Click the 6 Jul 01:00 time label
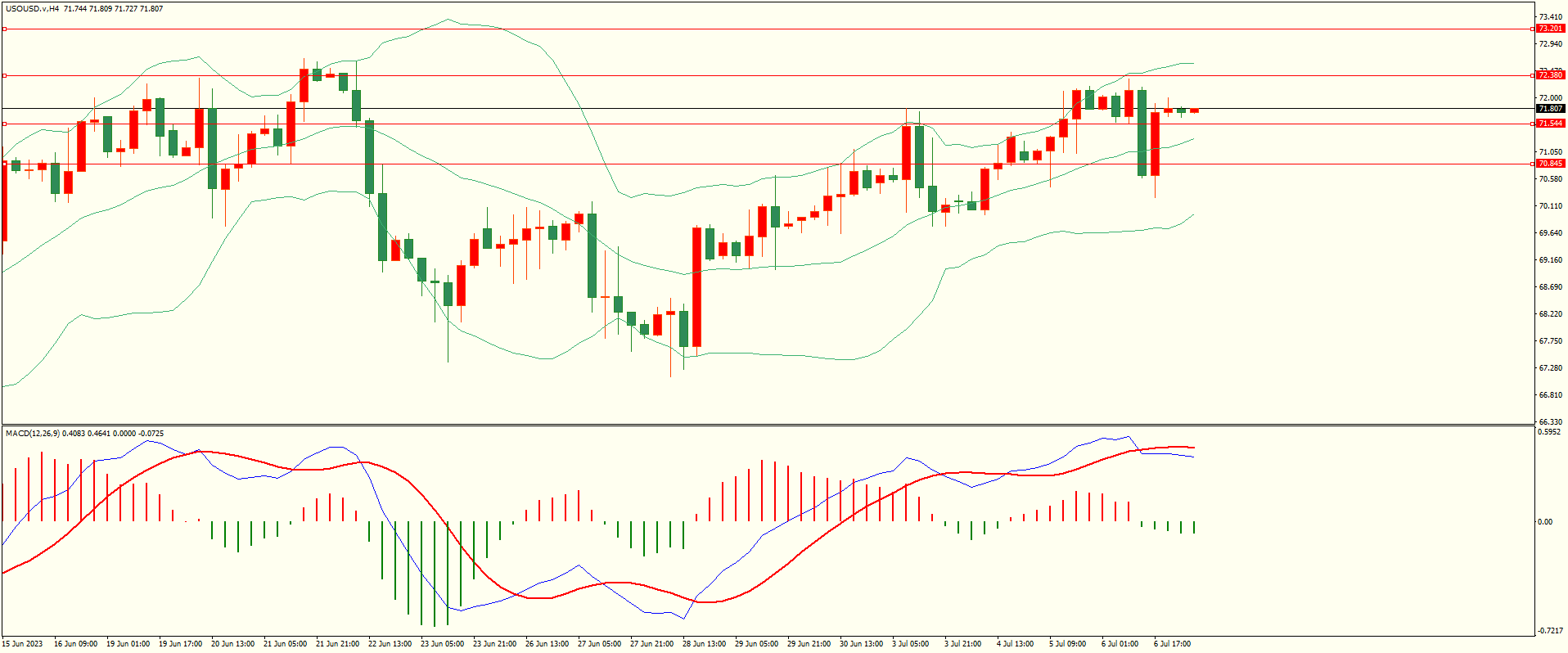 tap(1120, 644)
